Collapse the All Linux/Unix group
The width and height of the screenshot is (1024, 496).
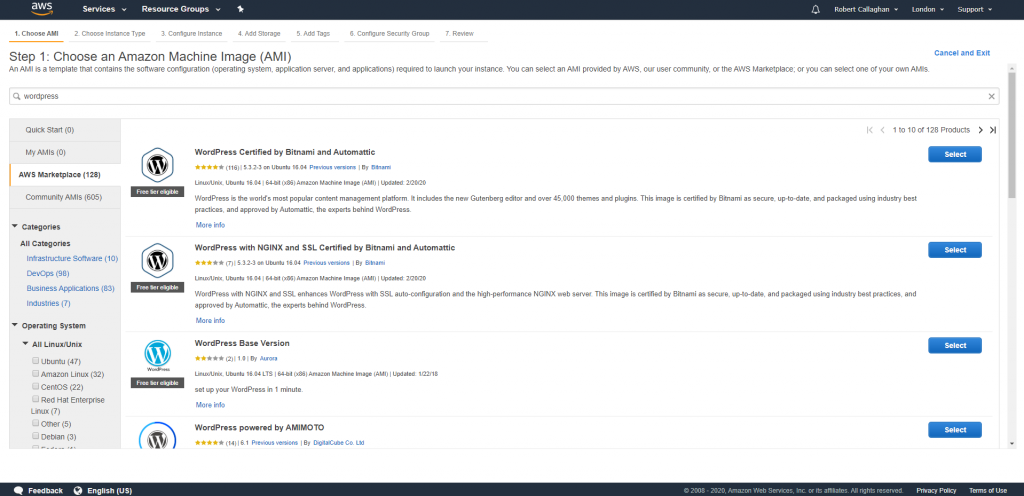(25, 344)
